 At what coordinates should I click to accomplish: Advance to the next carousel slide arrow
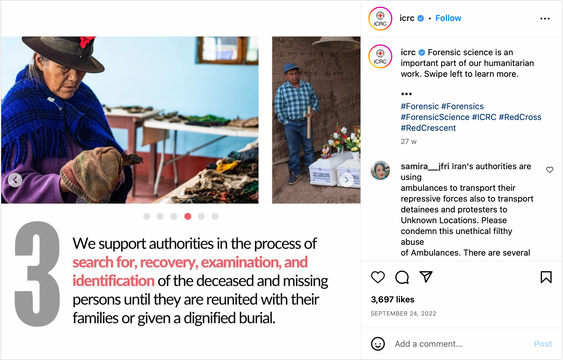(x=346, y=180)
